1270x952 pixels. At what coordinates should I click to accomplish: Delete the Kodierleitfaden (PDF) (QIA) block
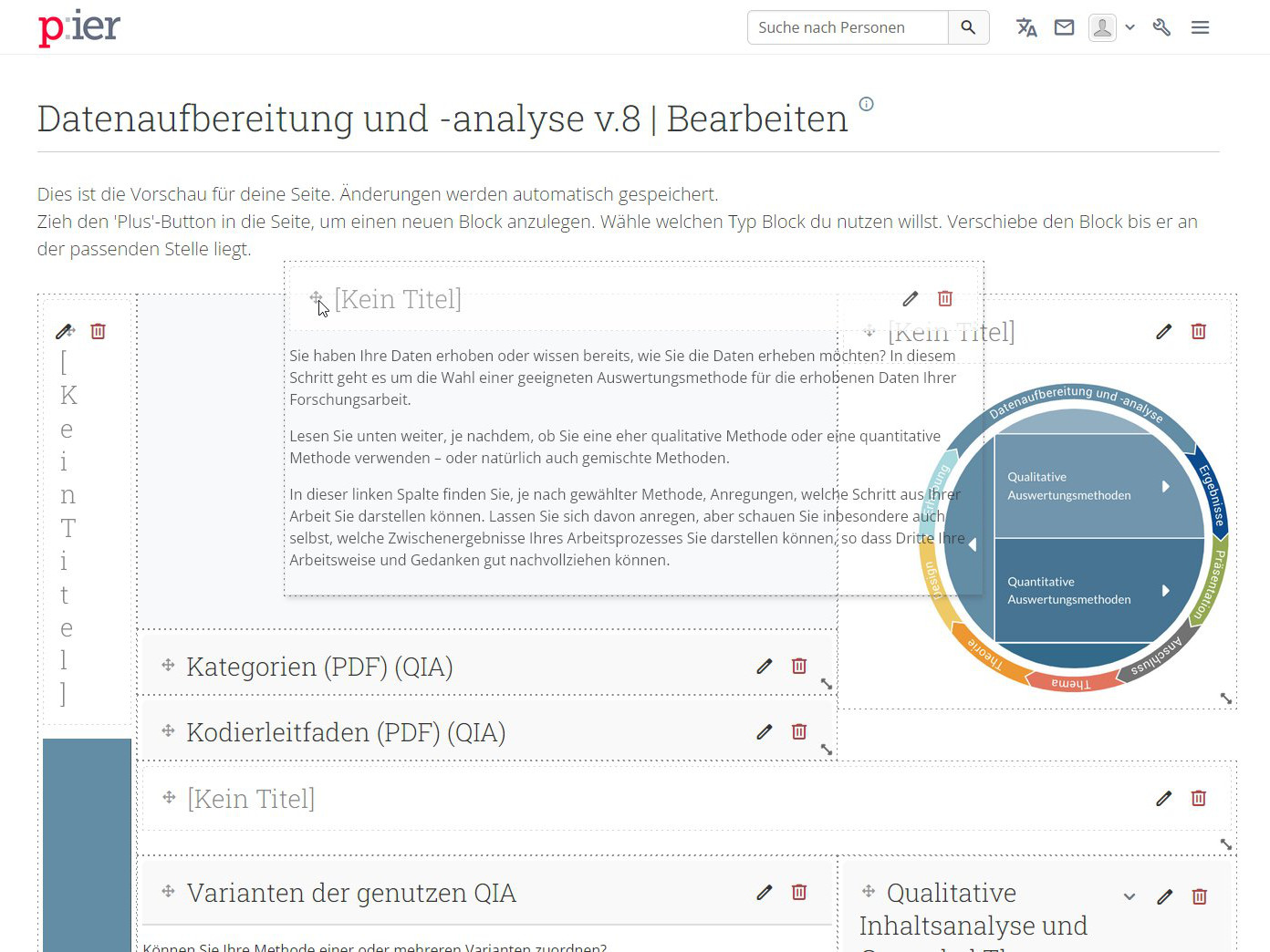pos(798,731)
